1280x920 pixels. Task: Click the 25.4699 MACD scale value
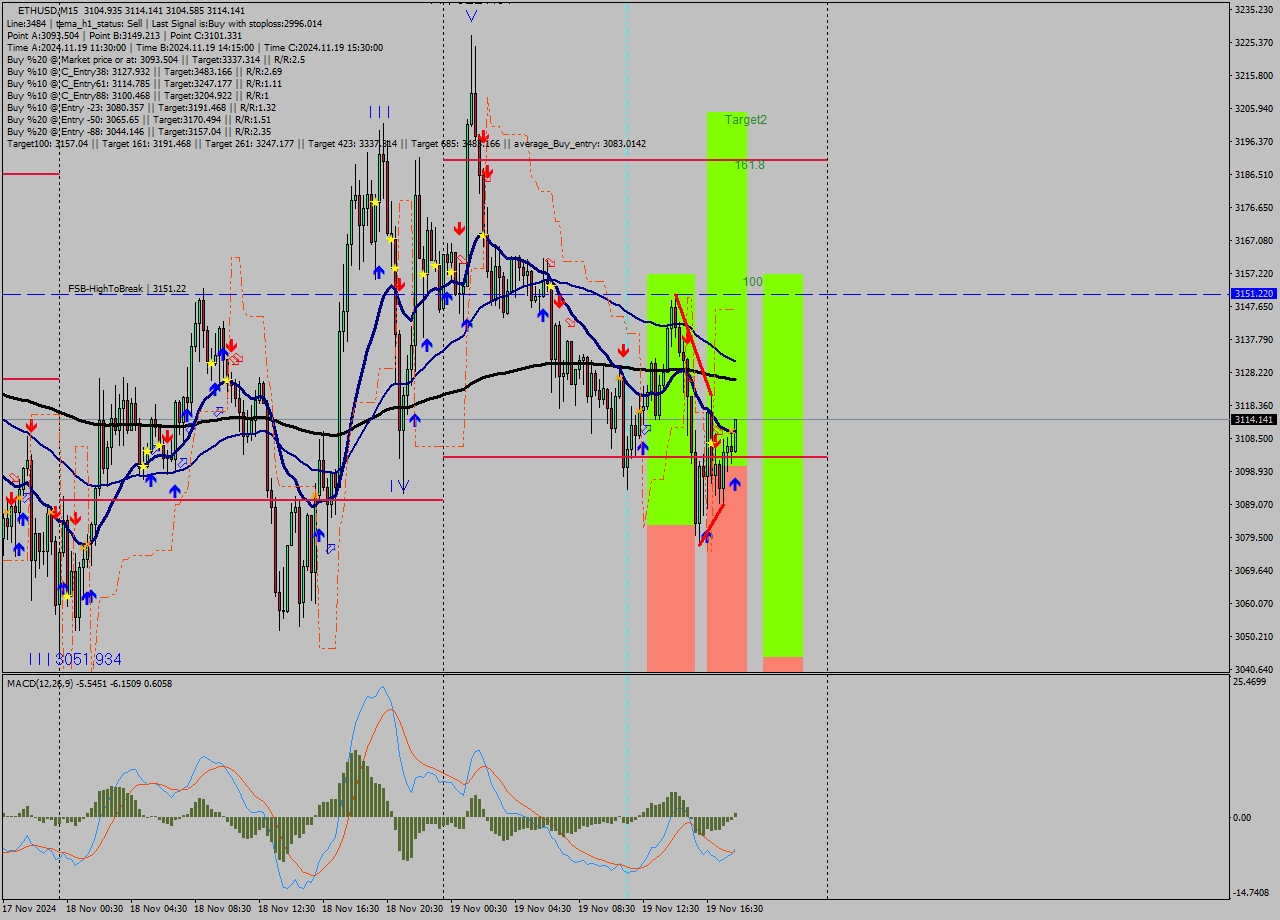(1250, 681)
